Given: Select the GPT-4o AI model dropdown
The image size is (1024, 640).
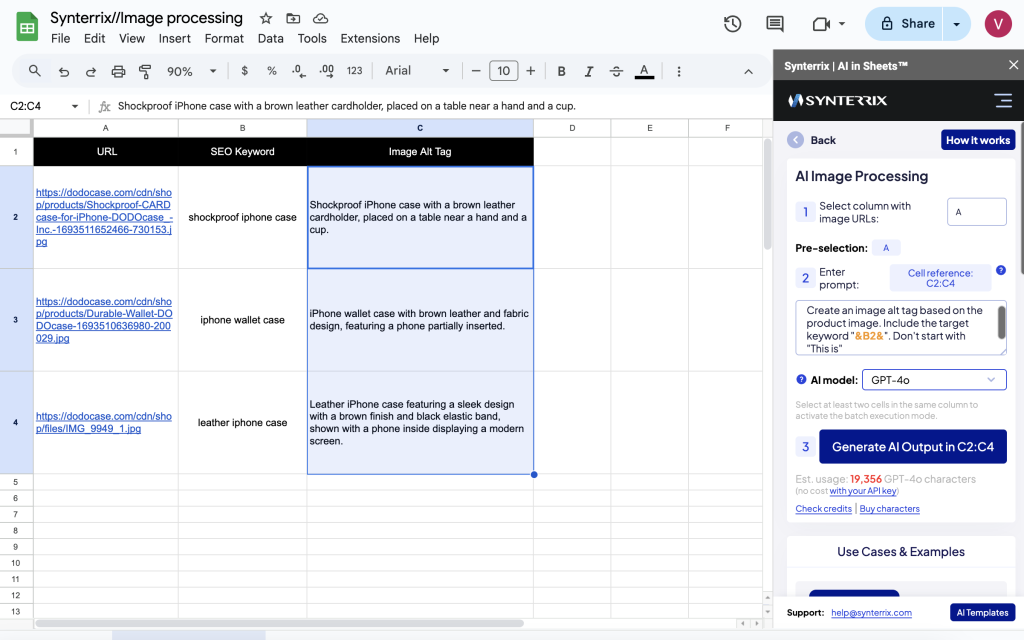Looking at the screenshot, I should click(934, 380).
